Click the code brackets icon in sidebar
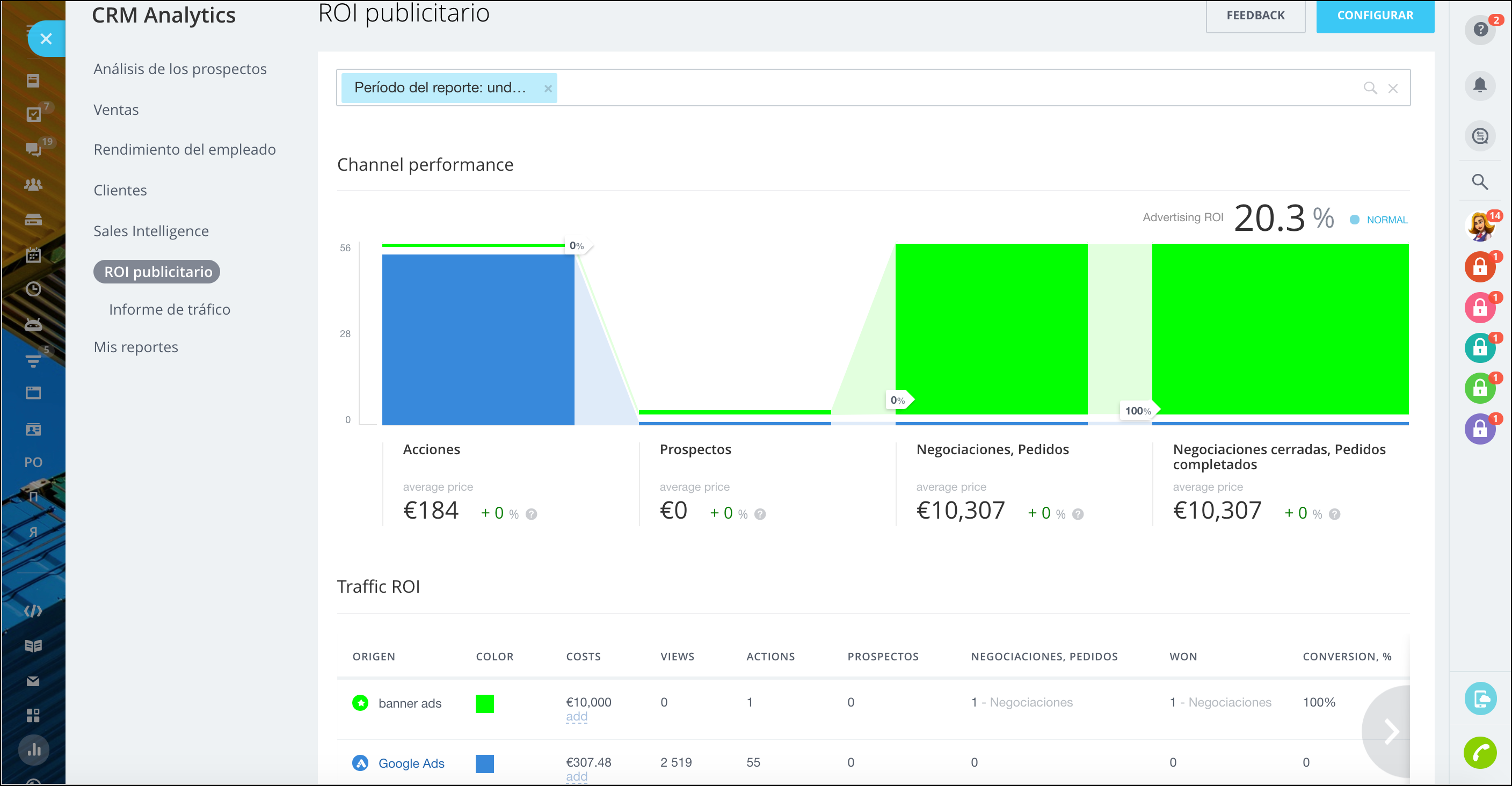1512x786 pixels. (x=33, y=611)
